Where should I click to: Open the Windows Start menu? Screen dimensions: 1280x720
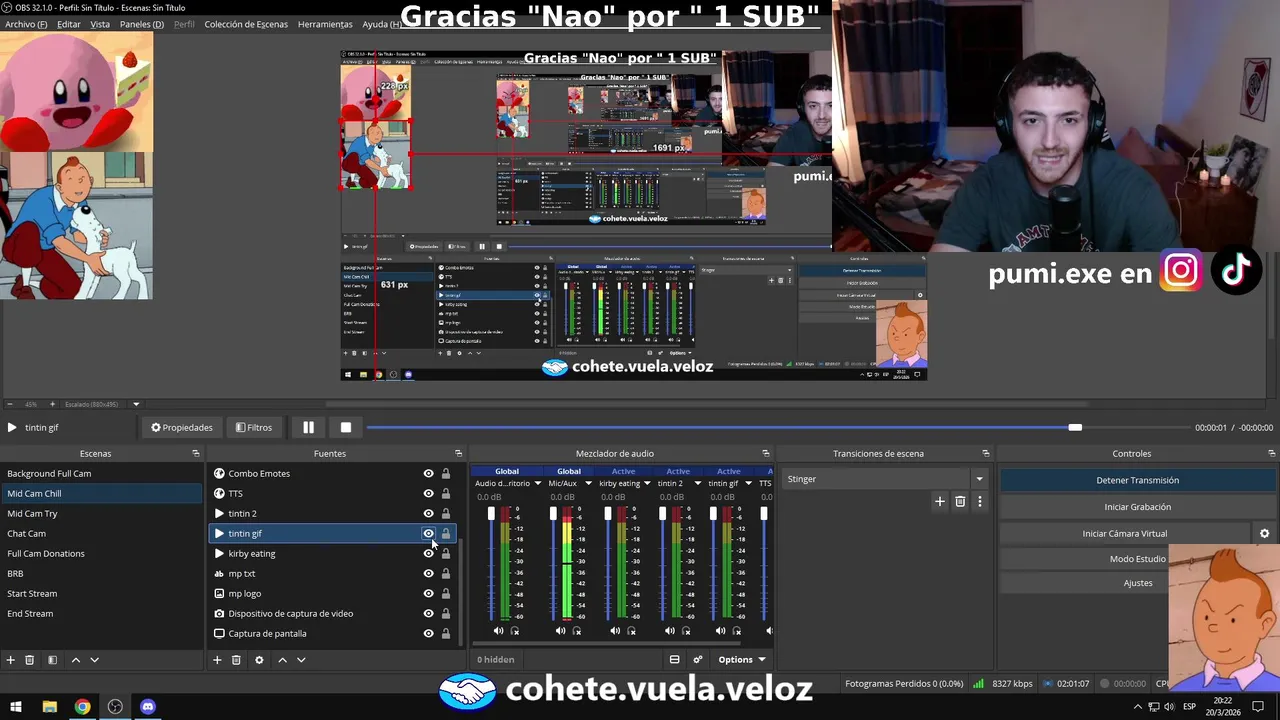pos(16,707)
